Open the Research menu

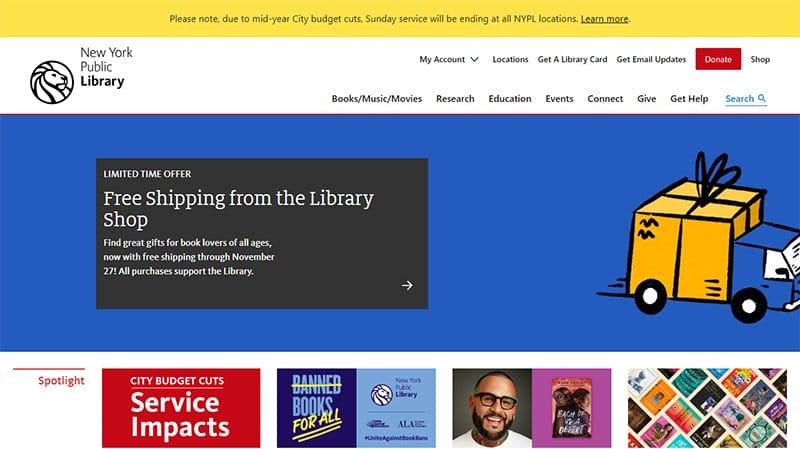tap(455, 98)
